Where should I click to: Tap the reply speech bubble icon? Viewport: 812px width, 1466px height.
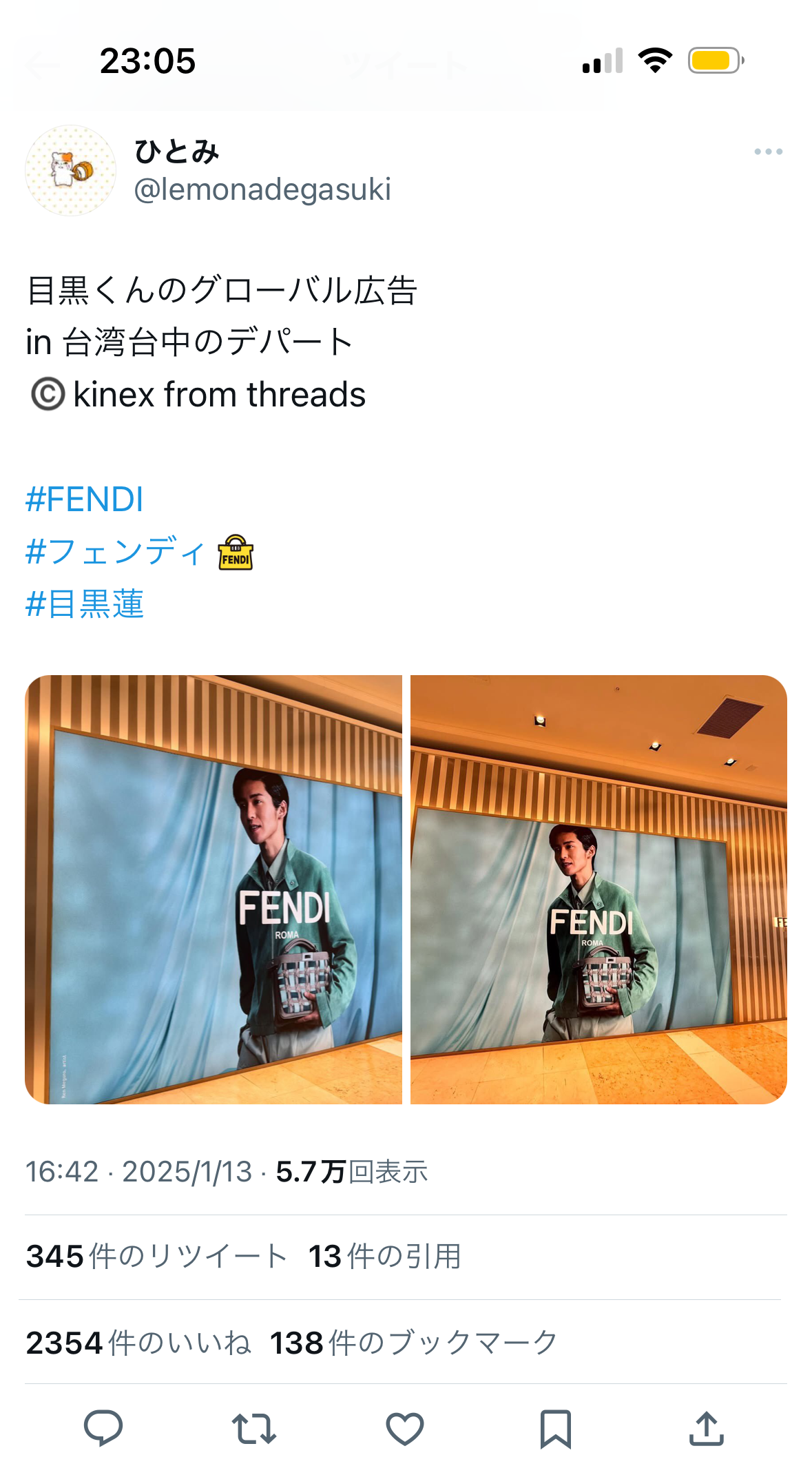[103, 1427]
